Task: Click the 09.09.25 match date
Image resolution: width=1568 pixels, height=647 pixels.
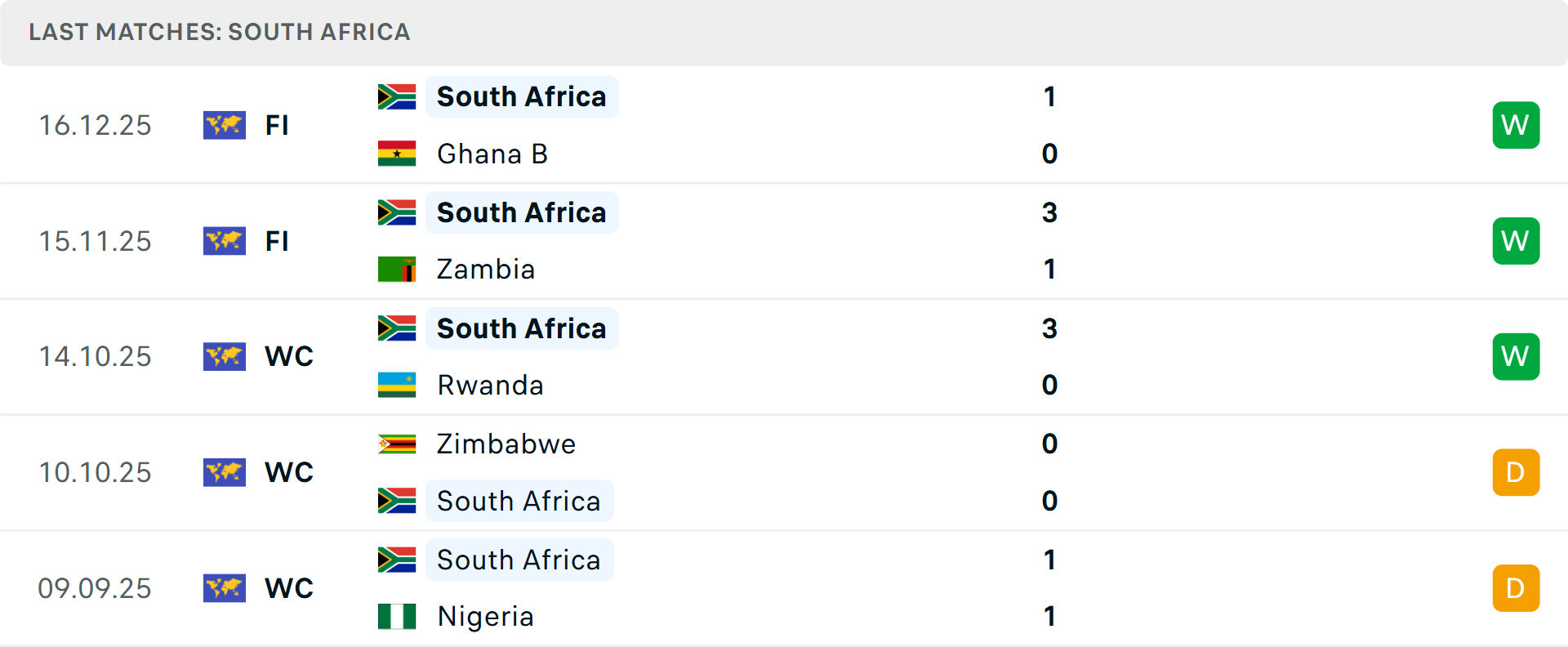Action: tap(95, 588)
